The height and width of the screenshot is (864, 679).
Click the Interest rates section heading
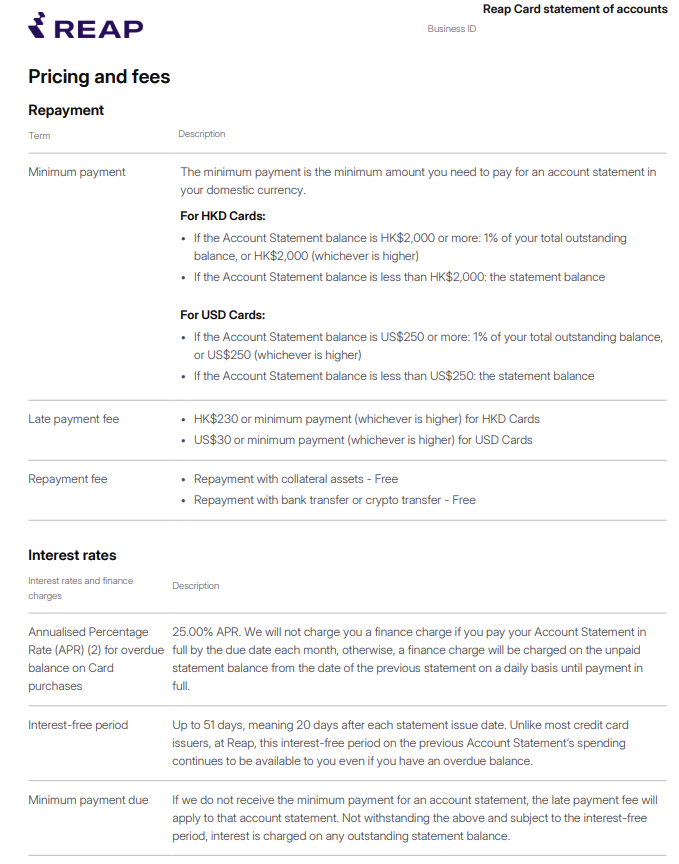[72, 555]
